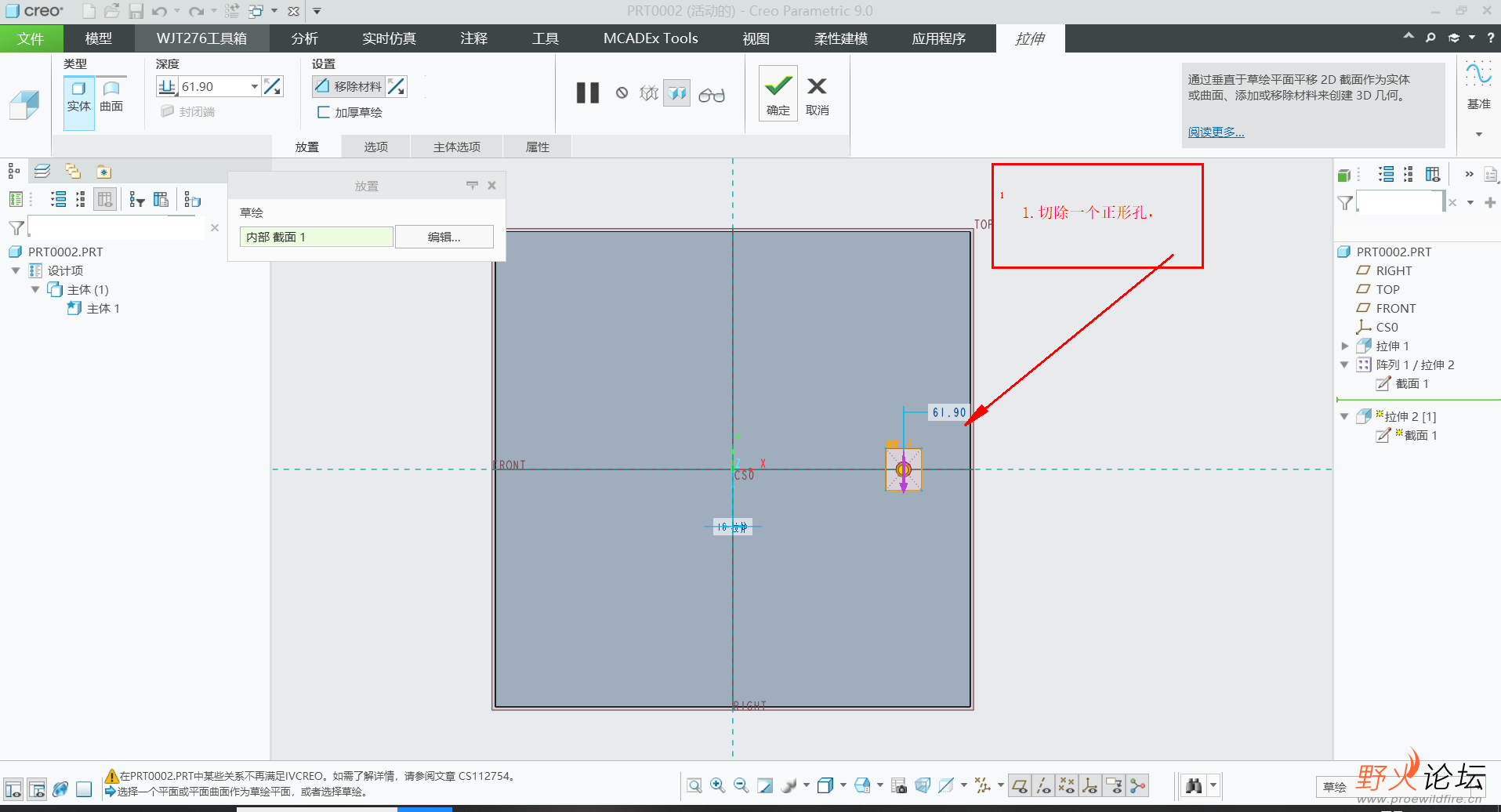The width and height of the screenshot is (1501, 812).
Task: Click the add plus icon in model tree
Action: [1490, 202]
